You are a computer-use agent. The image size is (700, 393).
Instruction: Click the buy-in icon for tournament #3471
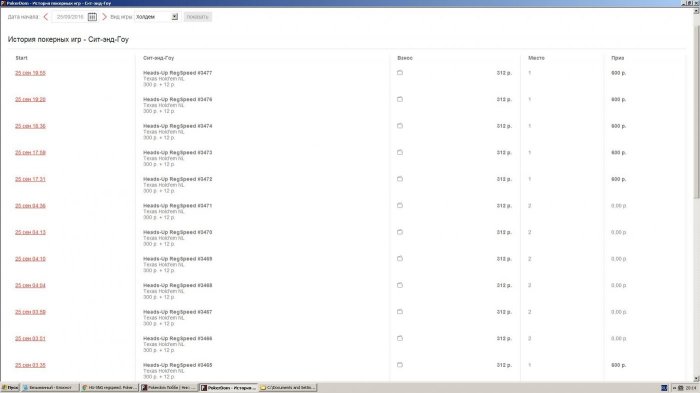(400, 205)
